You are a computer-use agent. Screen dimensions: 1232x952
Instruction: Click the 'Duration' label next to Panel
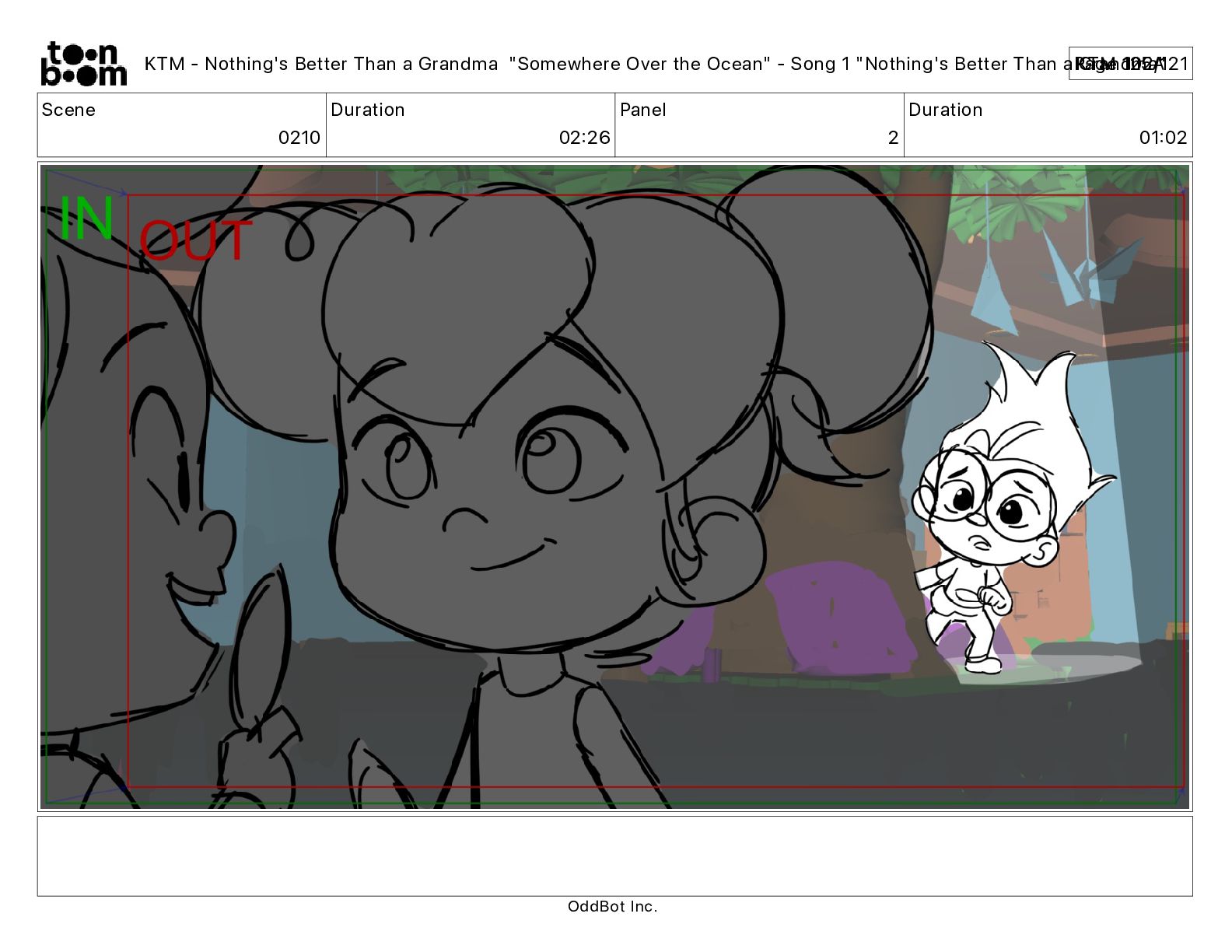pos(946,110)
